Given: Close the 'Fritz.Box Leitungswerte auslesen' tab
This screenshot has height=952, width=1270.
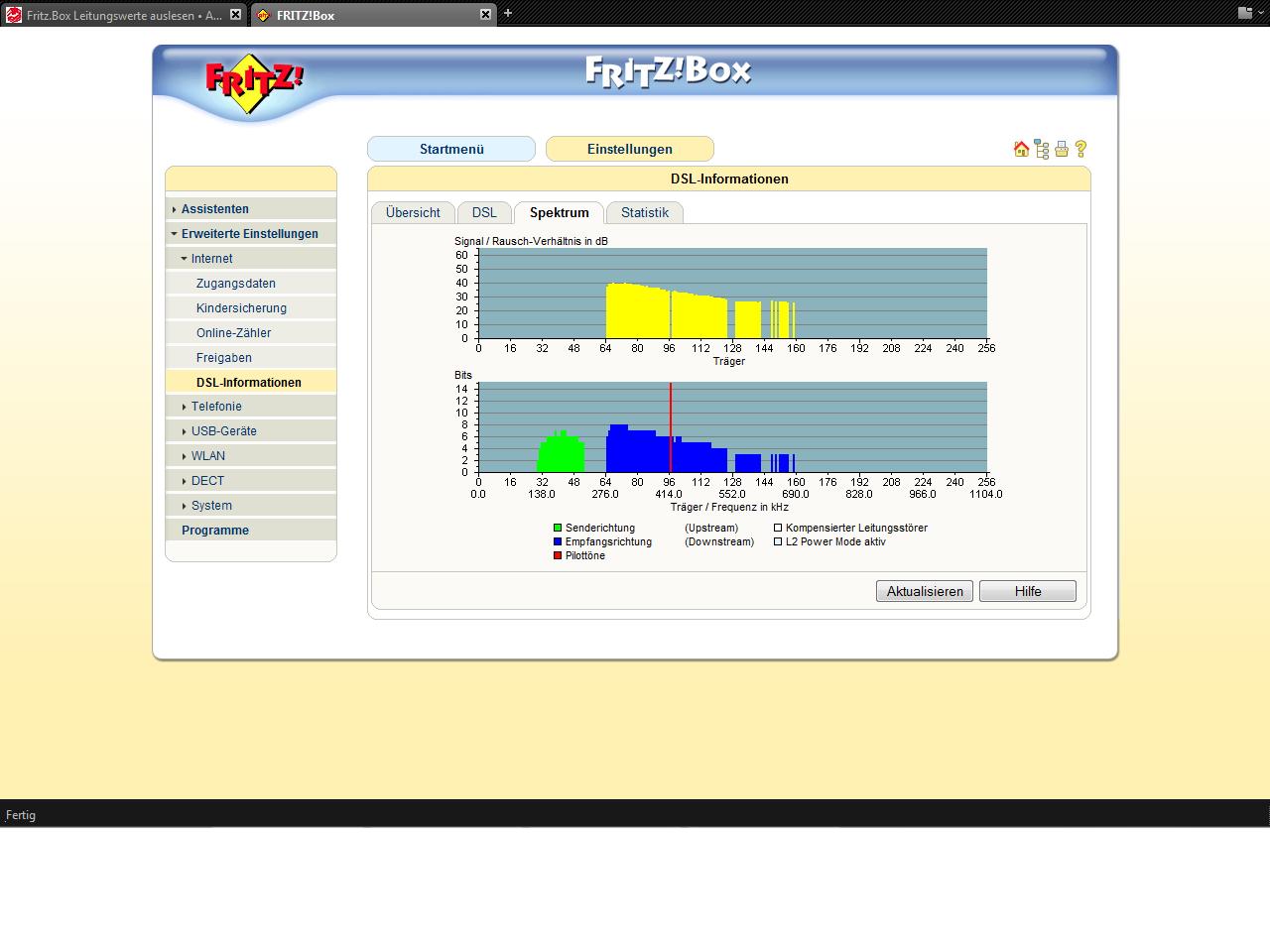Looking at the screenshot, I should [x=235, y=15].
